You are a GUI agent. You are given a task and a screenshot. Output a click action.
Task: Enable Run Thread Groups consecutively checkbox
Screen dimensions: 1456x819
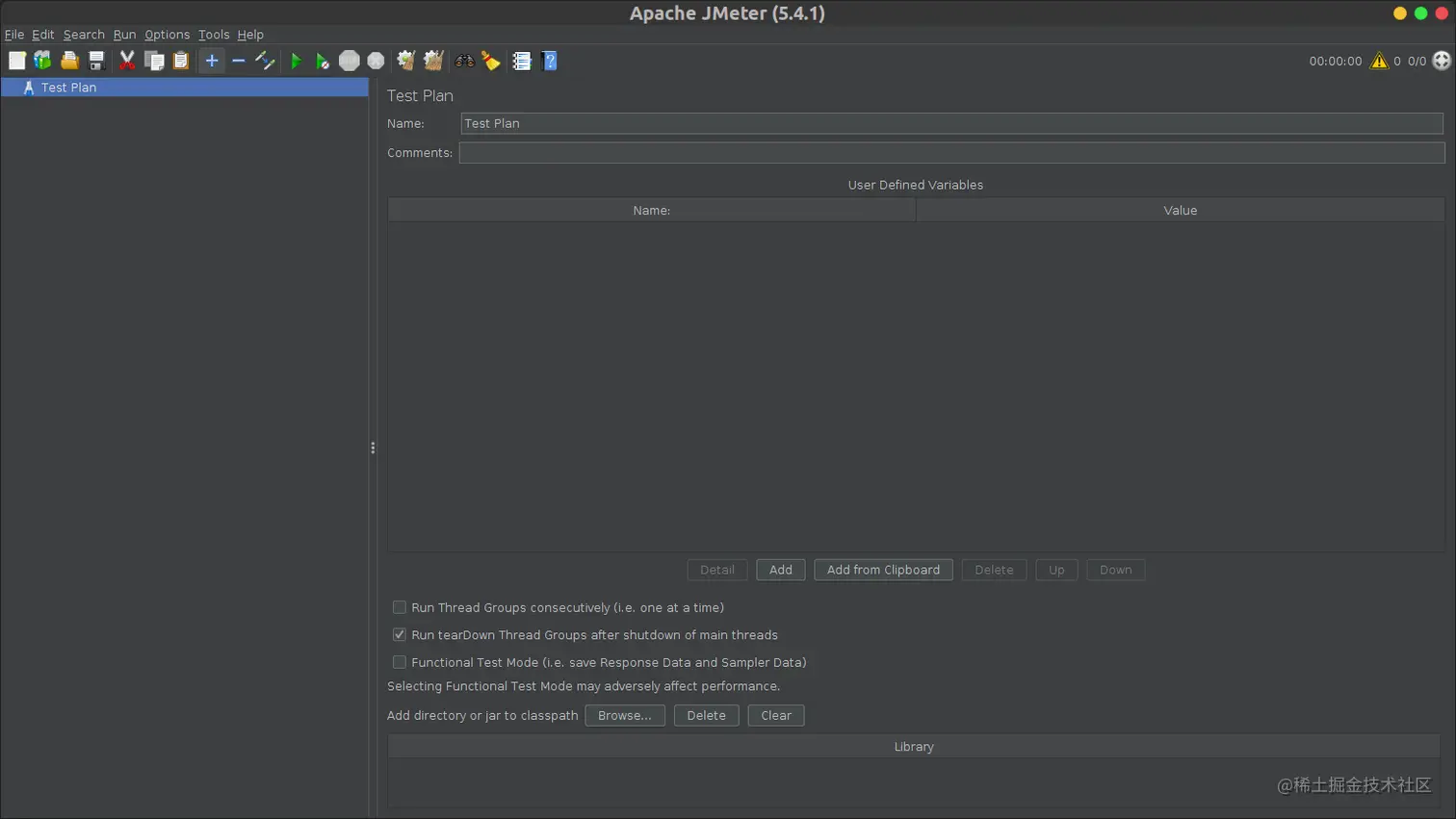click(400, 607)
